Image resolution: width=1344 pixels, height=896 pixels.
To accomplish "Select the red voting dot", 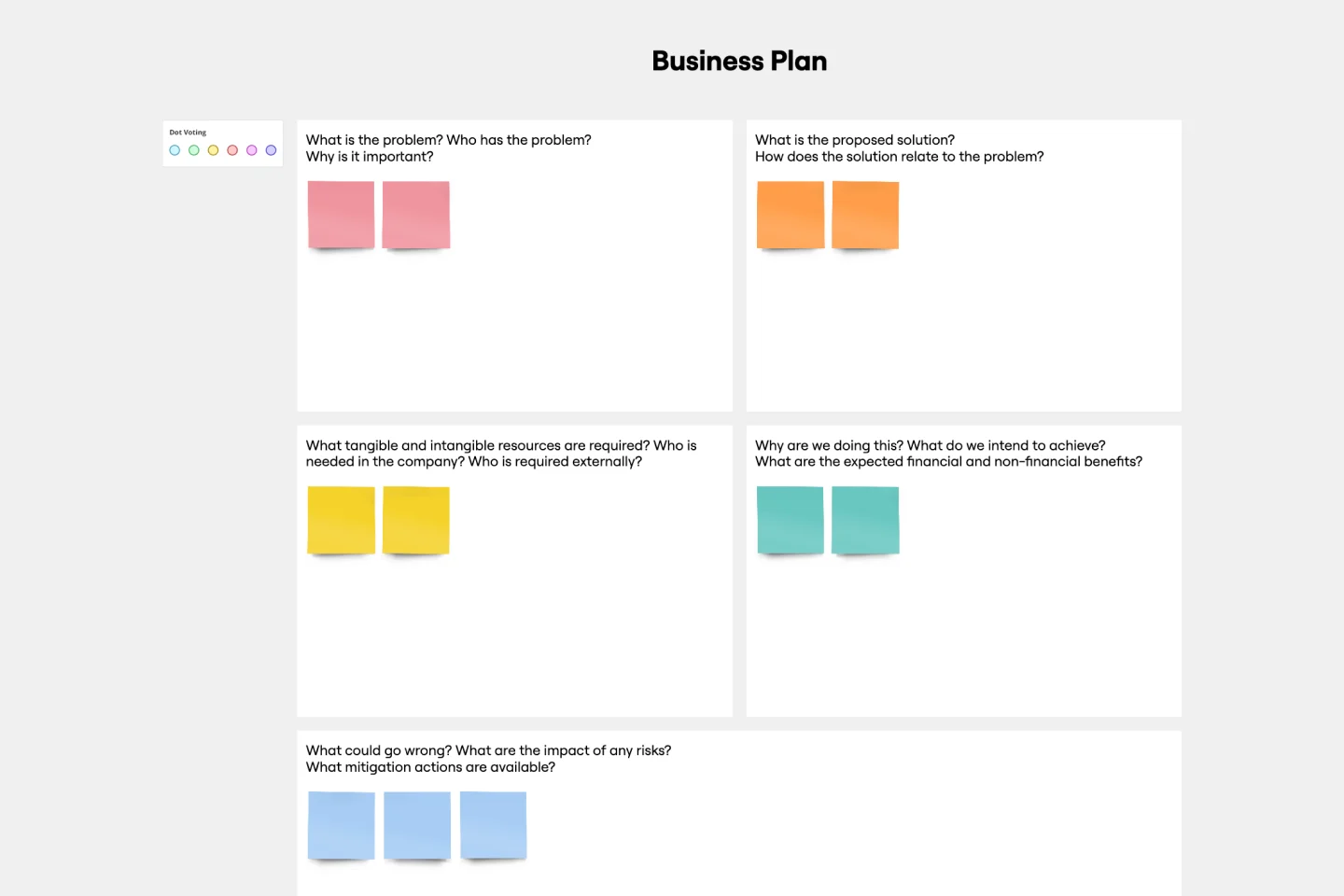I will click(232, 150).
